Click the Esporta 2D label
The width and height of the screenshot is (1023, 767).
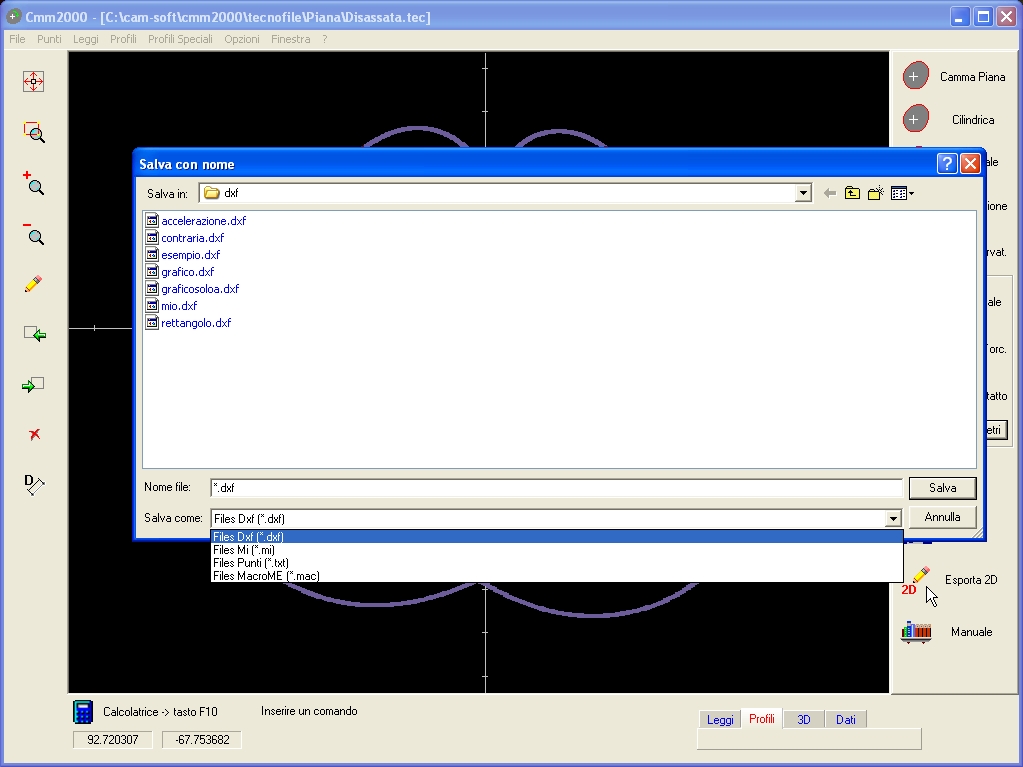(971, 580)
